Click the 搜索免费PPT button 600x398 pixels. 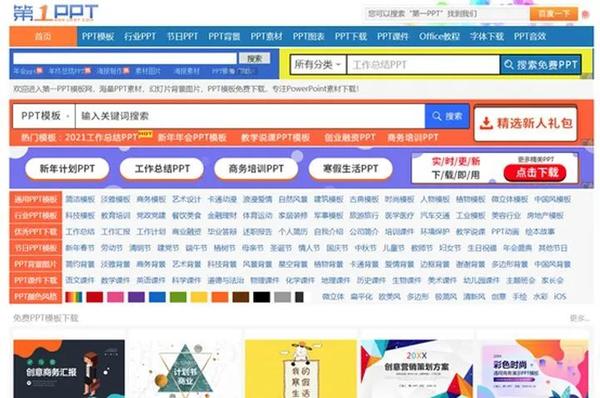541,65
